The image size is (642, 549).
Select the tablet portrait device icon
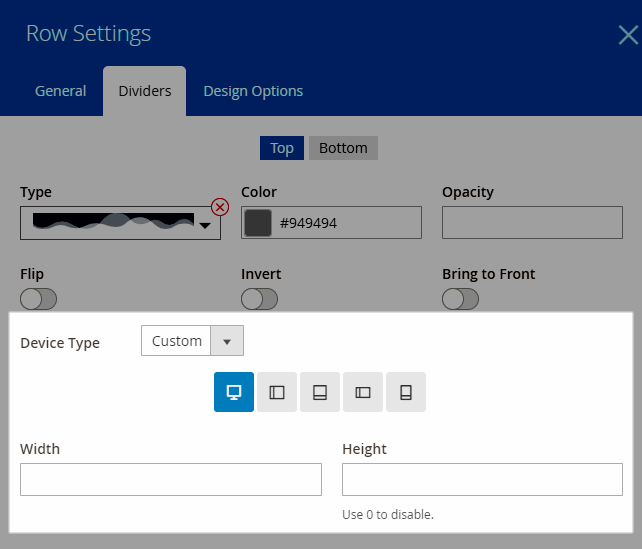(320, 392)
